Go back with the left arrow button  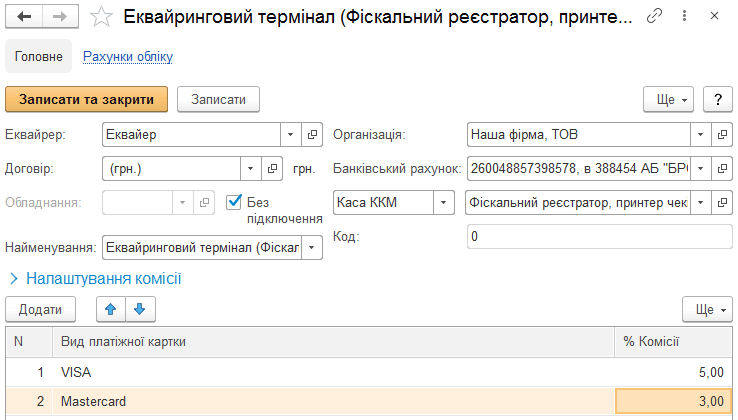pos(24,17)
